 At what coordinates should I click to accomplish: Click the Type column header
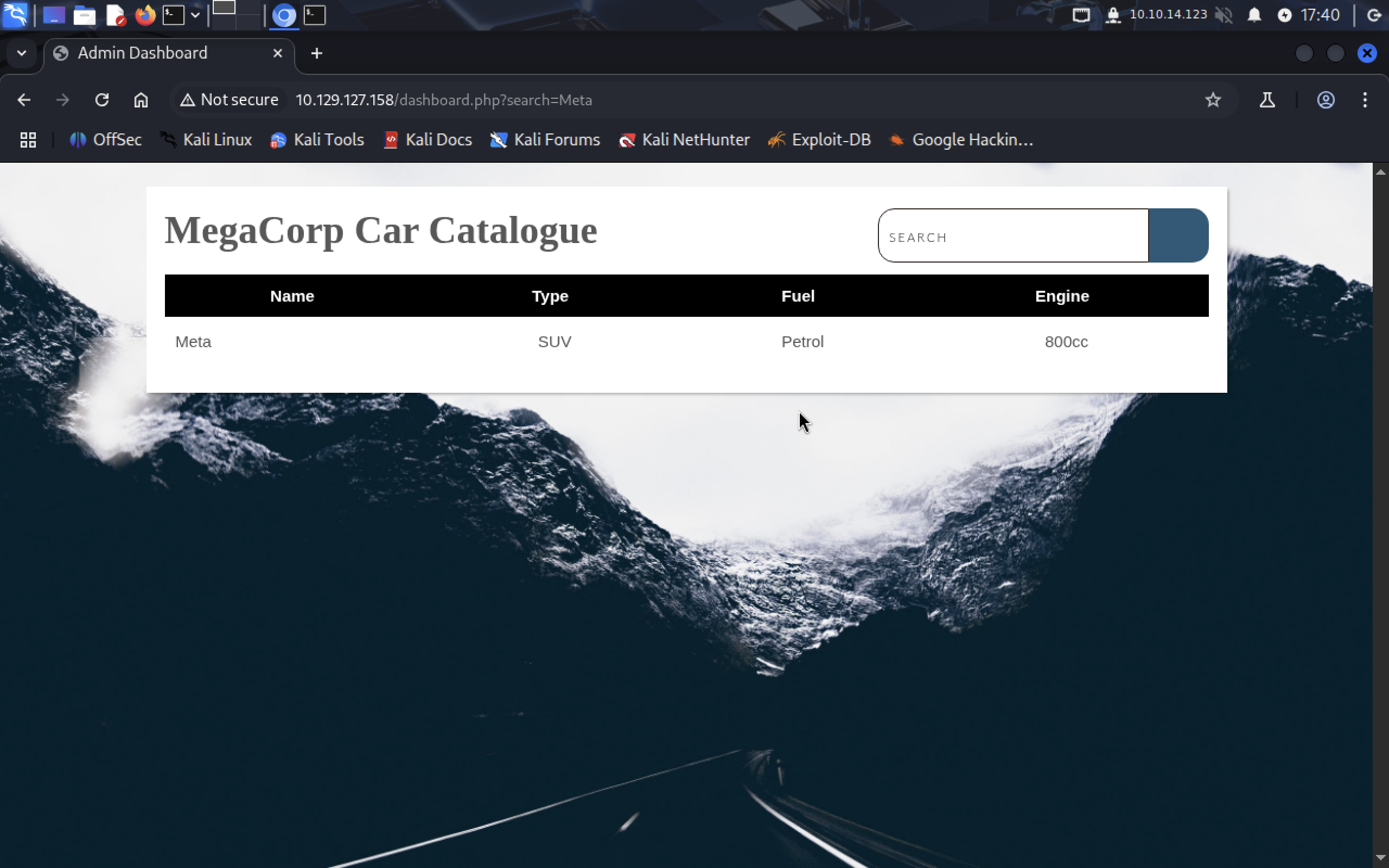coord(550,296)
